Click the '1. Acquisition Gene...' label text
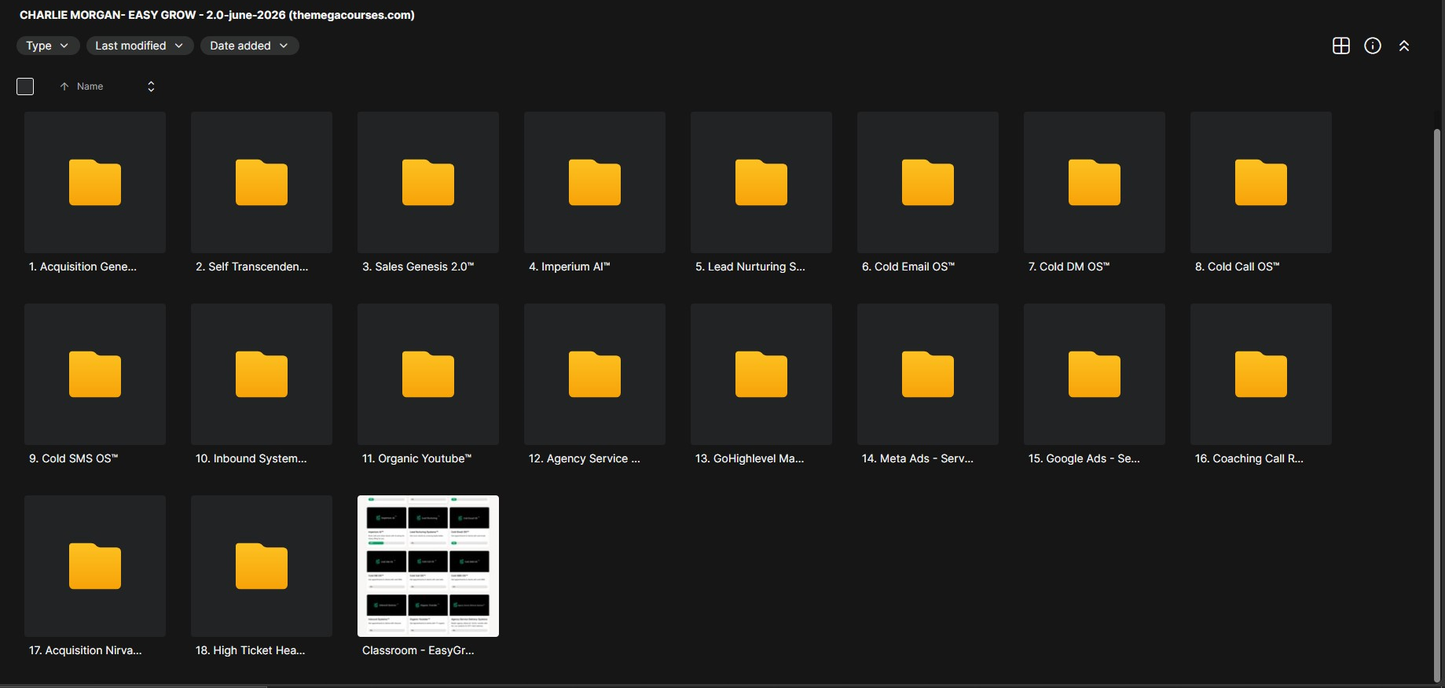Image resolution: width=1445 pixels, height=688 pixels. (x=83, y=267)
